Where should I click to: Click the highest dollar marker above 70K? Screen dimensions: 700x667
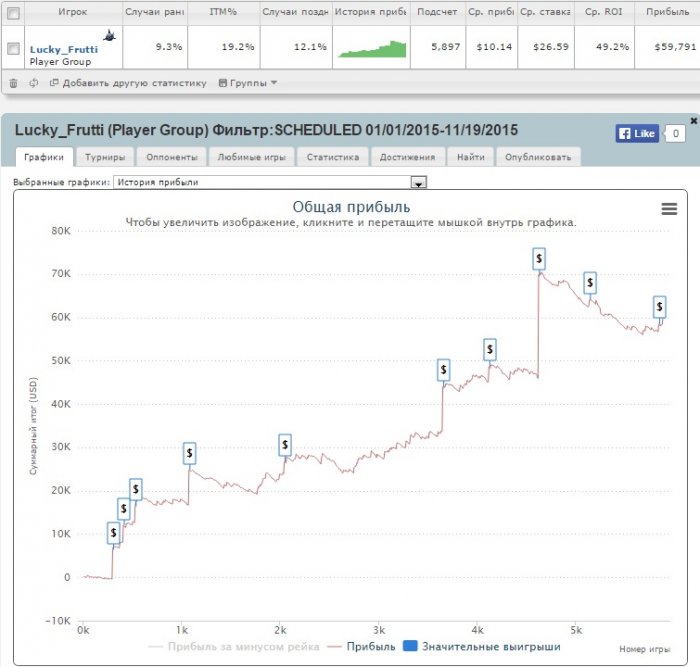click(539, 258)
